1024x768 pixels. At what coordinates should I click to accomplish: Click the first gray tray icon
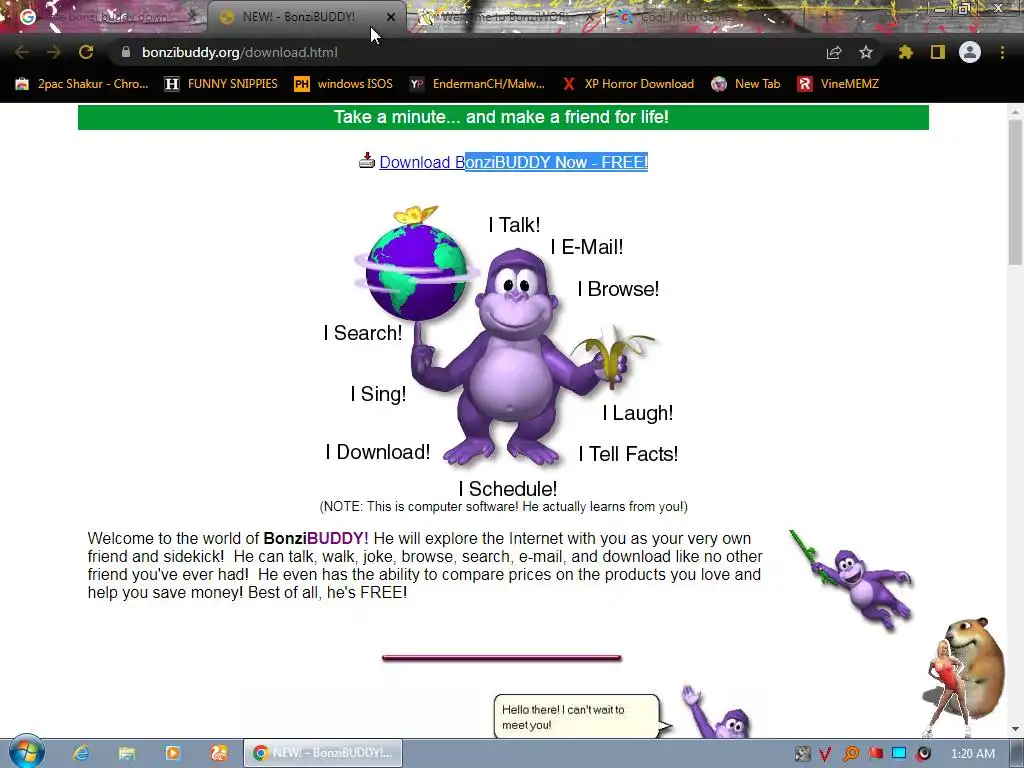pos(802,754)
